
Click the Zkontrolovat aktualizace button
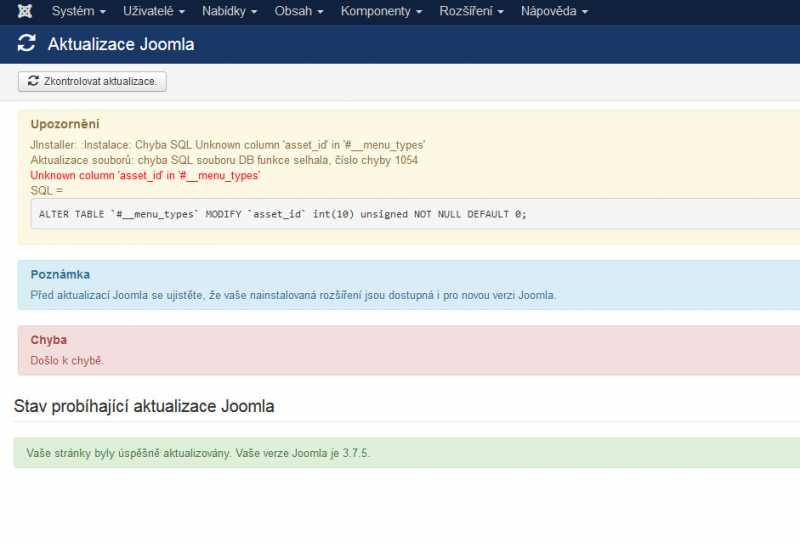(x=92, y=81)
